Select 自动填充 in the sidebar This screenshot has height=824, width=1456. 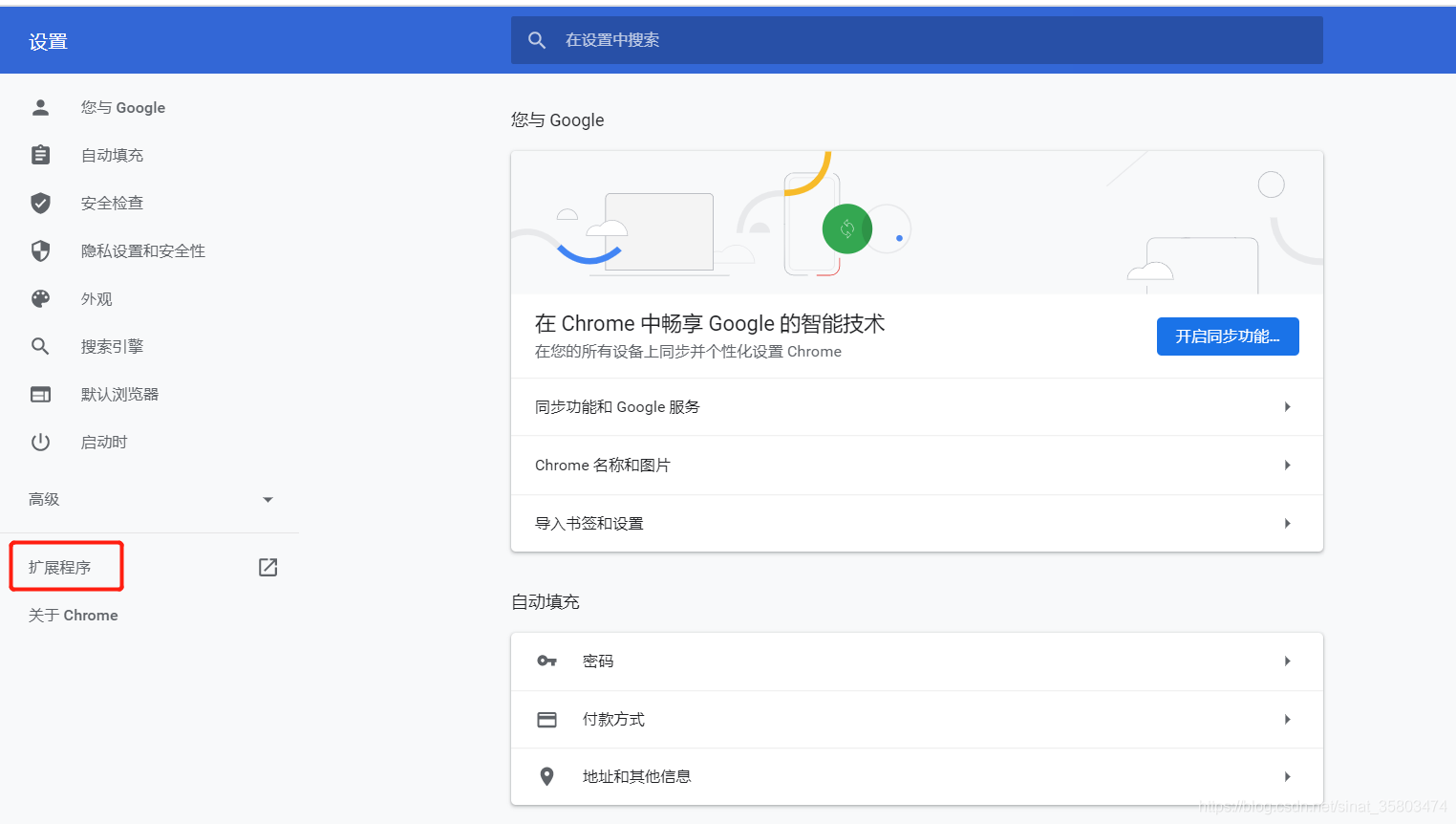coord(112,155)
